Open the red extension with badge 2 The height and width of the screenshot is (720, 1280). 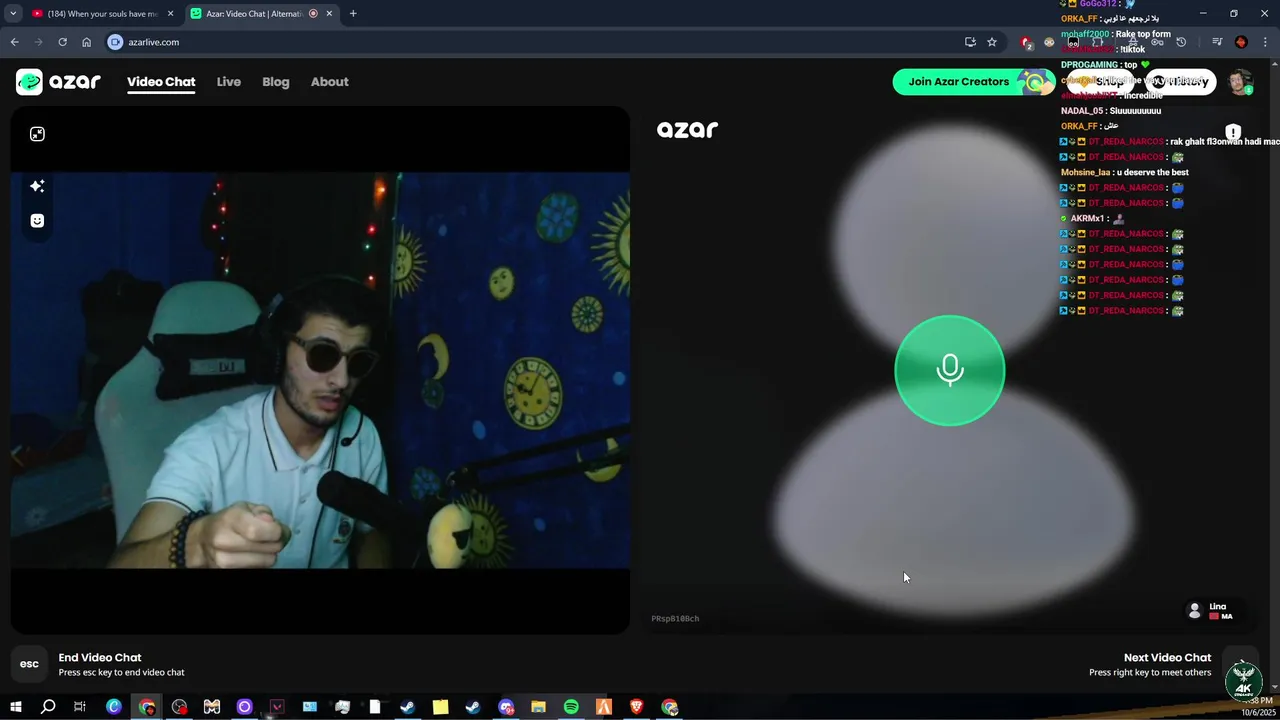pyautogui.click(x=1026, y=42)
